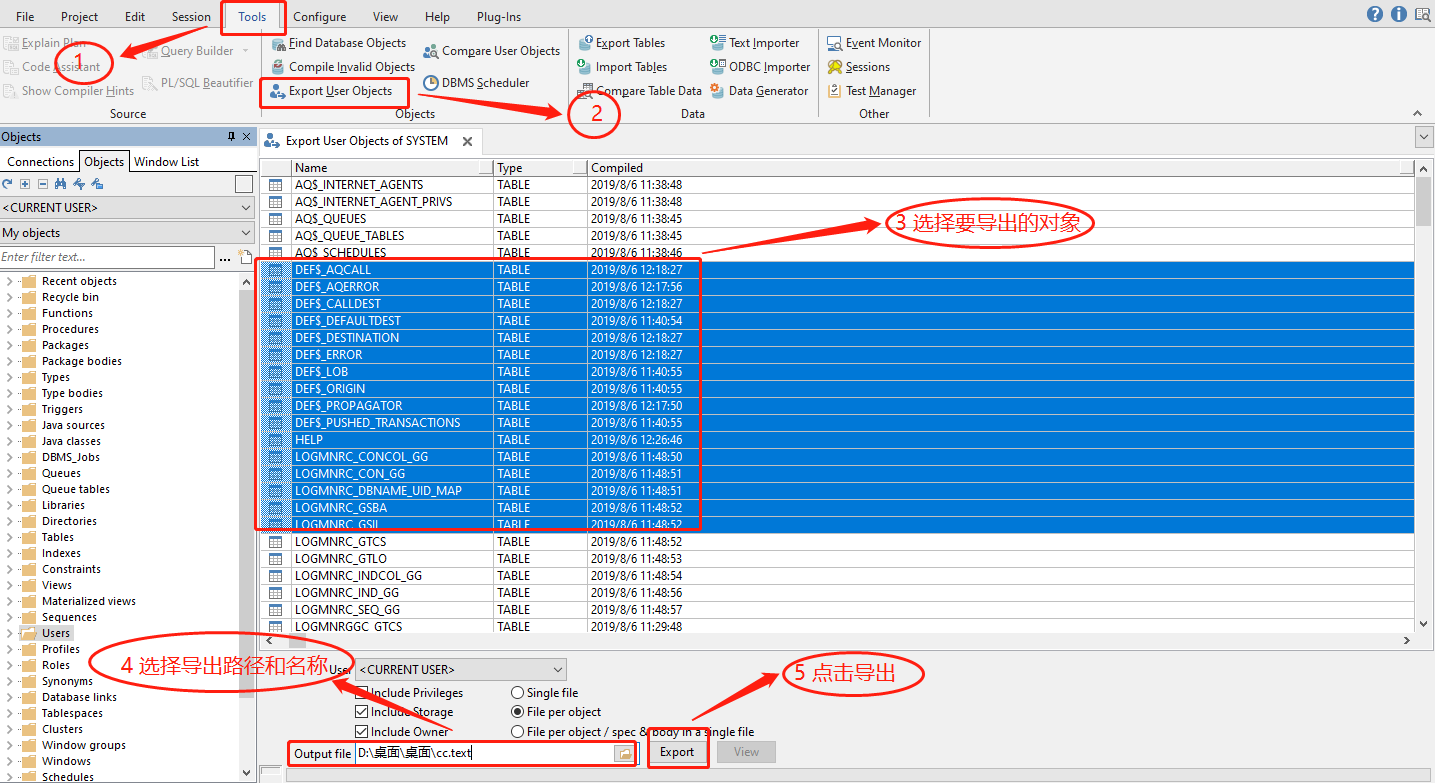Switch to the Window List tab
The height and width of the screenshot is (783, 1435).
[166, 162]
